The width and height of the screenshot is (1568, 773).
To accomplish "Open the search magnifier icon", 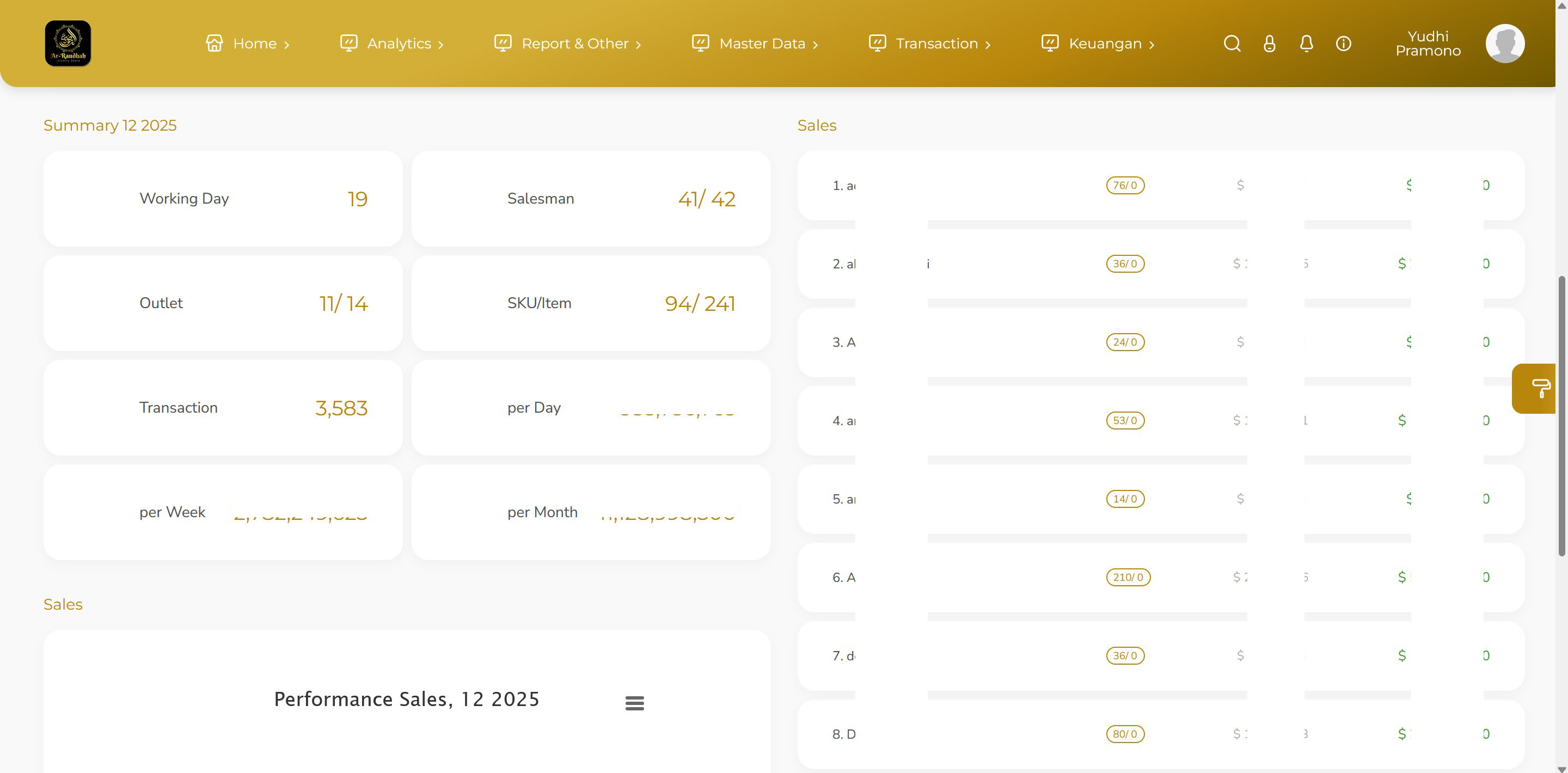I will [1232, 43].
